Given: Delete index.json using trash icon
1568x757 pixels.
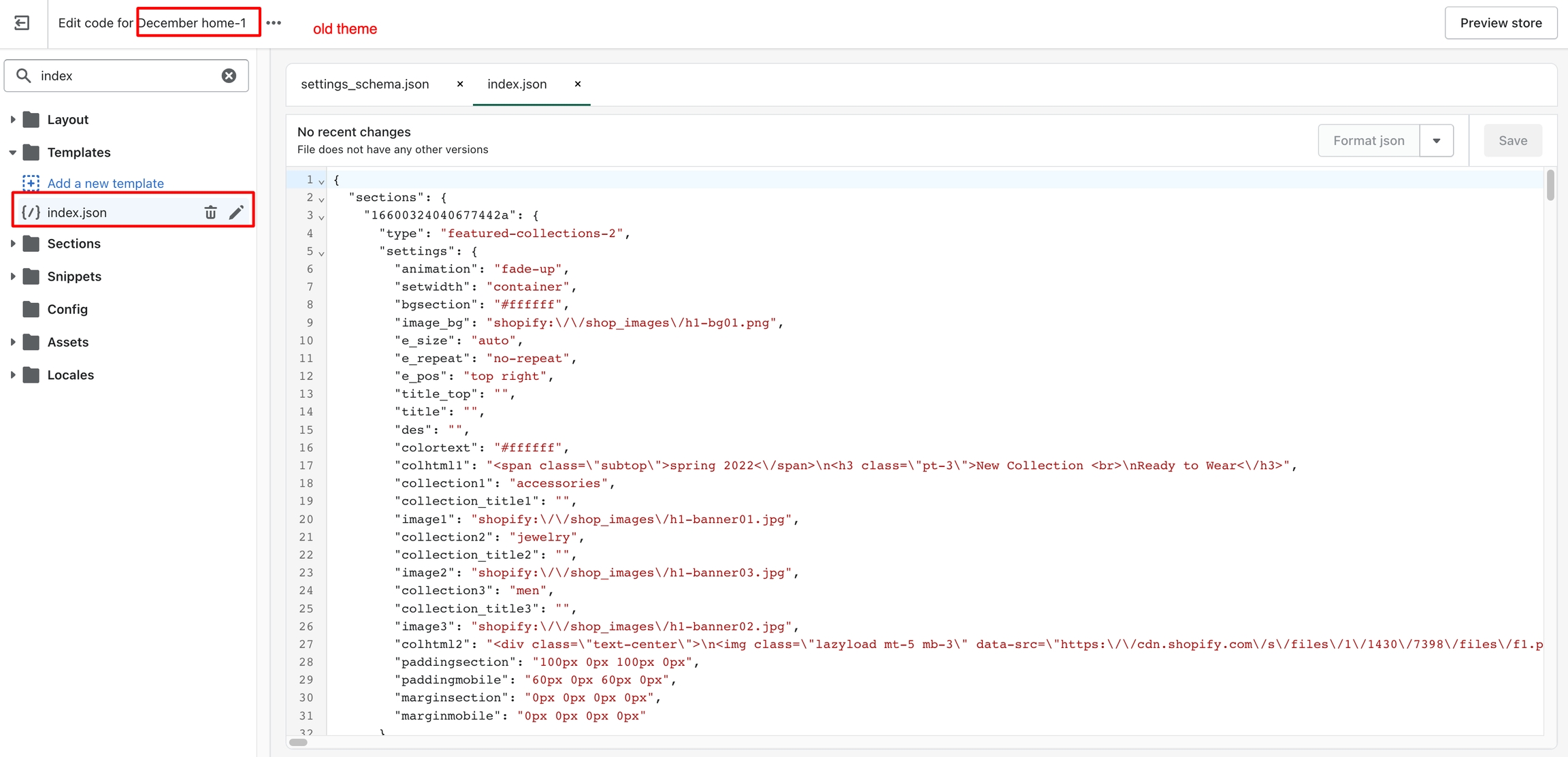Looking at the screenshot, I should [x=210, y=212].
